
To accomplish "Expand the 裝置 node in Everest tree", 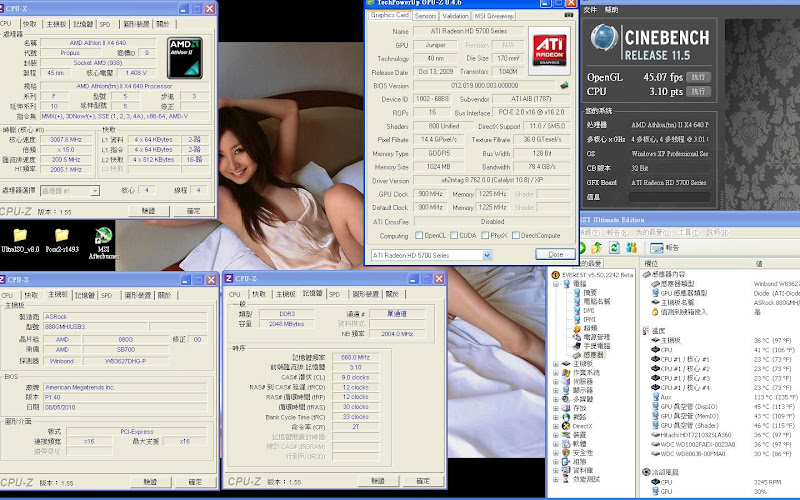I will [556, 435].
